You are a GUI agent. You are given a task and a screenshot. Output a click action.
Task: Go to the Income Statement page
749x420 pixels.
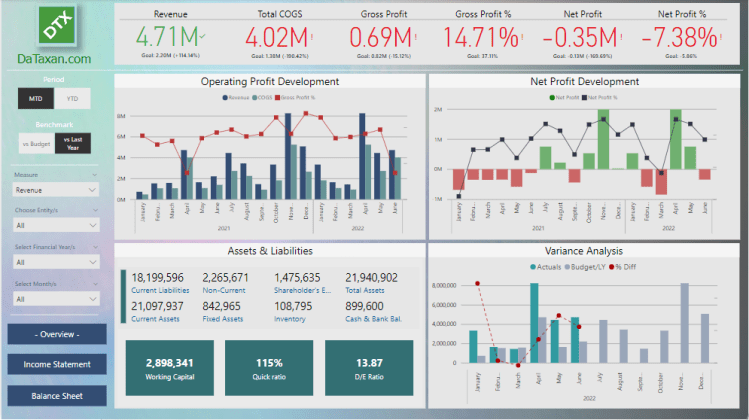pyautogui.click(x=56, y=364)
